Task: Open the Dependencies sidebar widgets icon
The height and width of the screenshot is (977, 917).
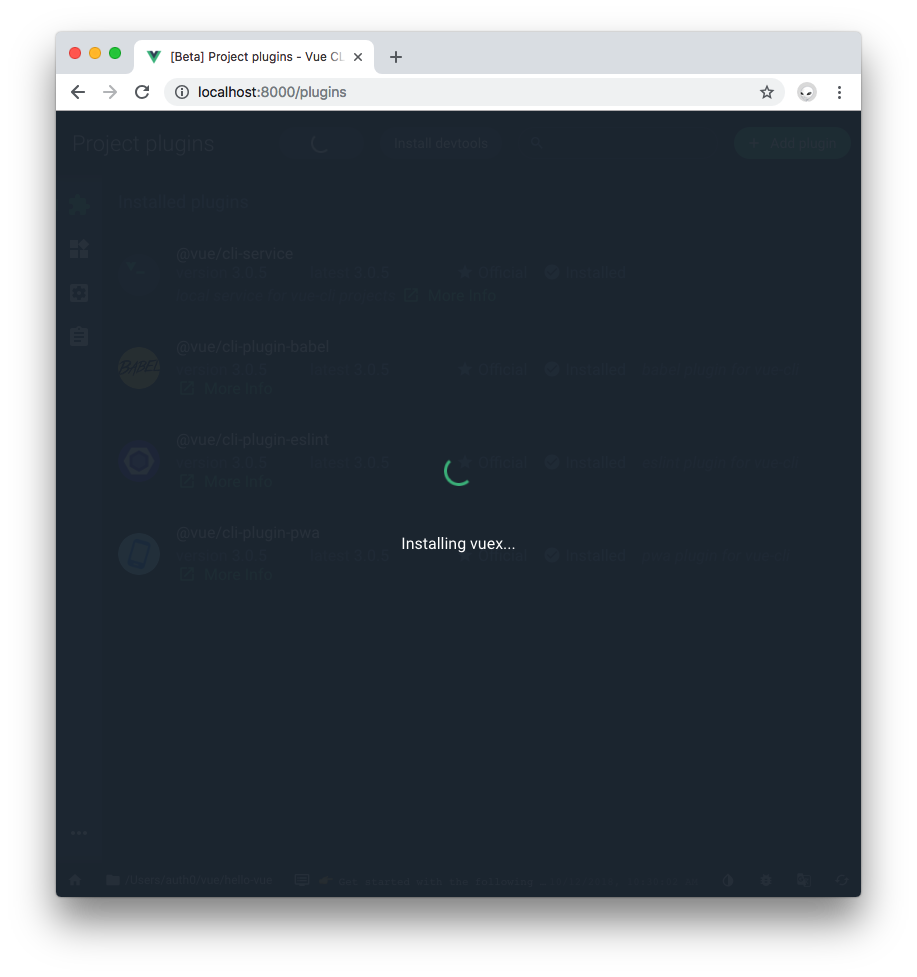Action: (79, 249)
